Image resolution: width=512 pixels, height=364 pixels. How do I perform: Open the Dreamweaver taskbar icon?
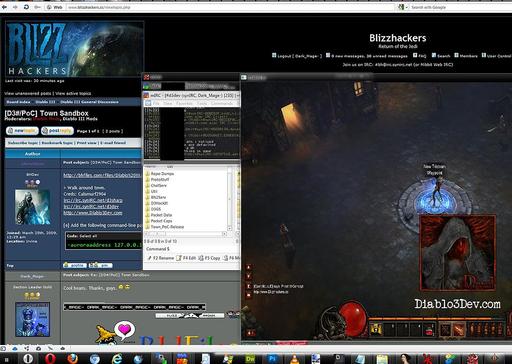coord(250,359)
